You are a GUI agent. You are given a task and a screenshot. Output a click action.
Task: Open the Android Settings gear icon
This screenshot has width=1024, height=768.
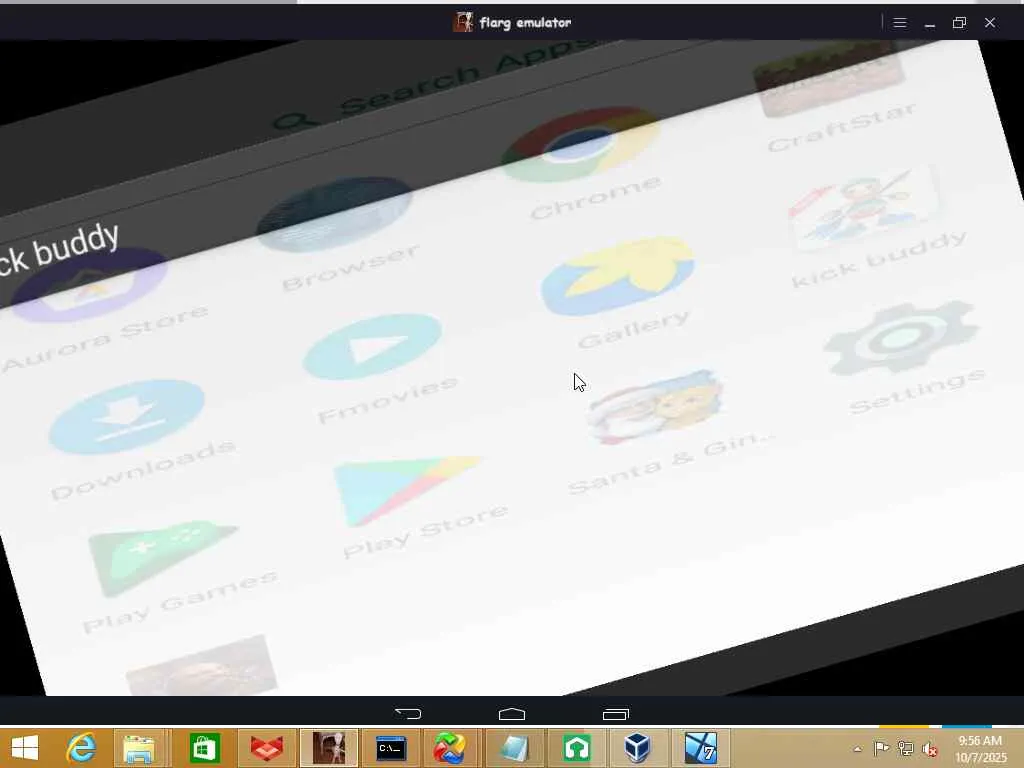(901, 337)
